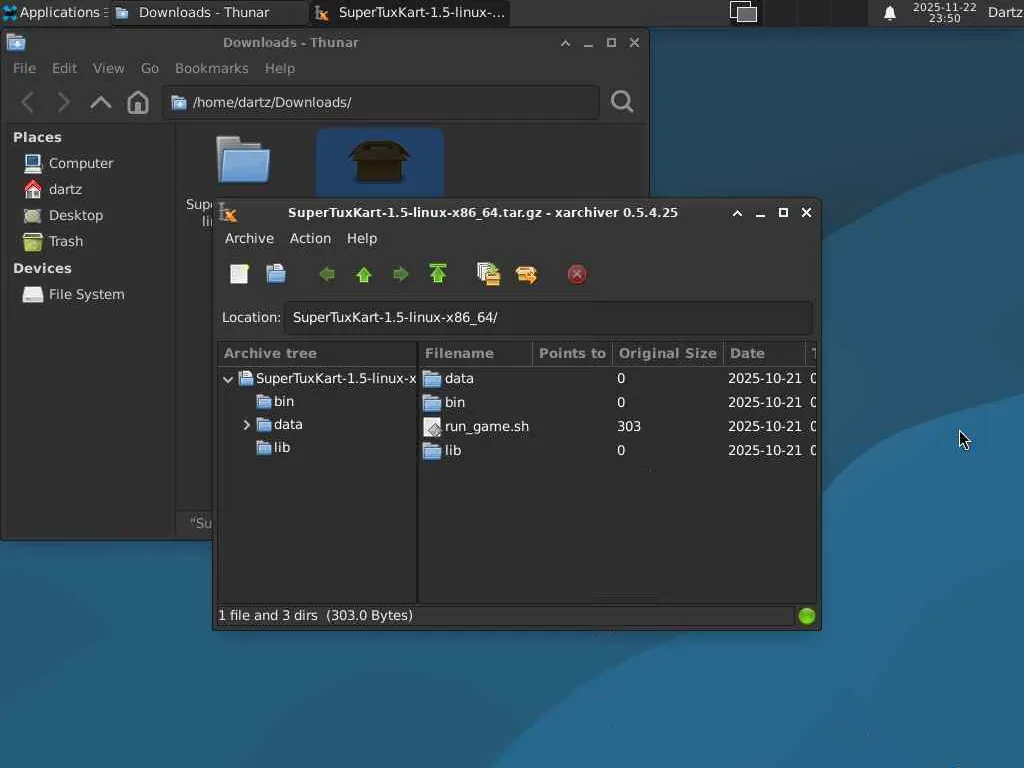The height and width of the screenshot is (768, 1024).
Task: Select the folder icon in Downloads view
Action: (243, 159)
